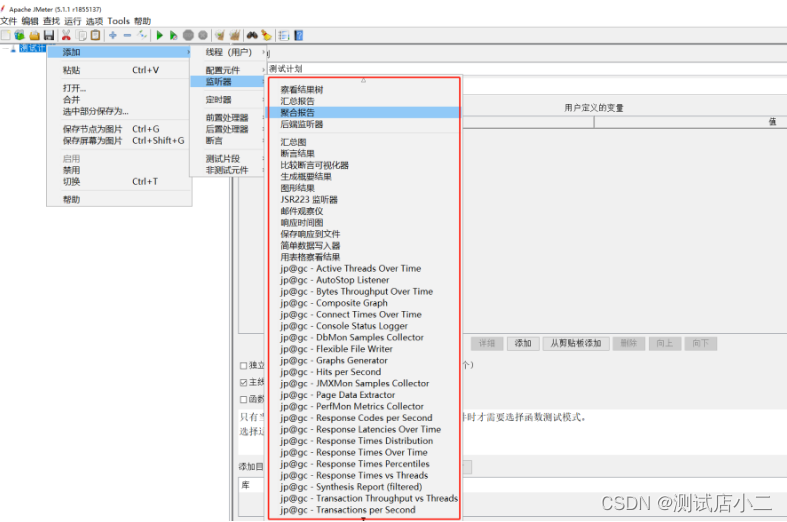Click the Clear results broom icon
787x522 pixels.
[219, 35]
